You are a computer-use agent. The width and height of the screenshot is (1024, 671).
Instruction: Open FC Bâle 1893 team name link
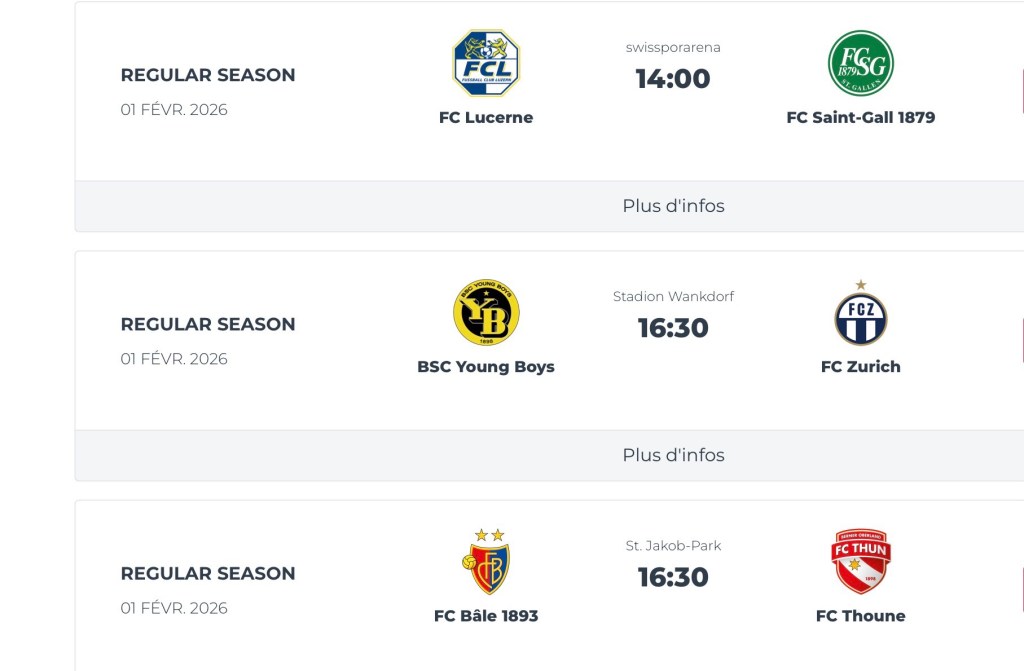[x=486, y=616]
